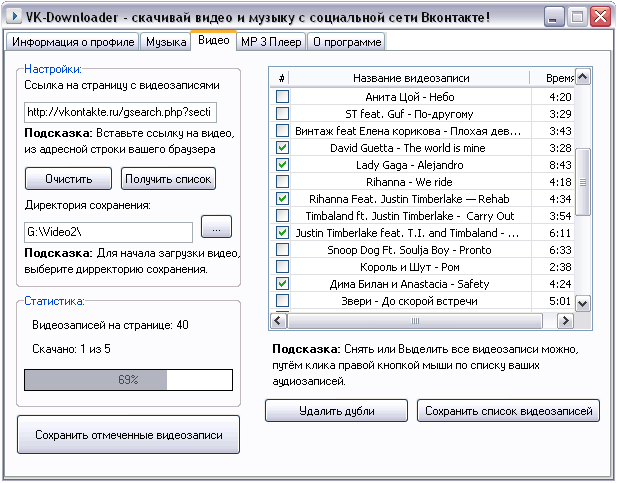The height and width of the screenshot is (483, 617).
Task: Click the list's down scroll arrow
Action: click(583, 303)
